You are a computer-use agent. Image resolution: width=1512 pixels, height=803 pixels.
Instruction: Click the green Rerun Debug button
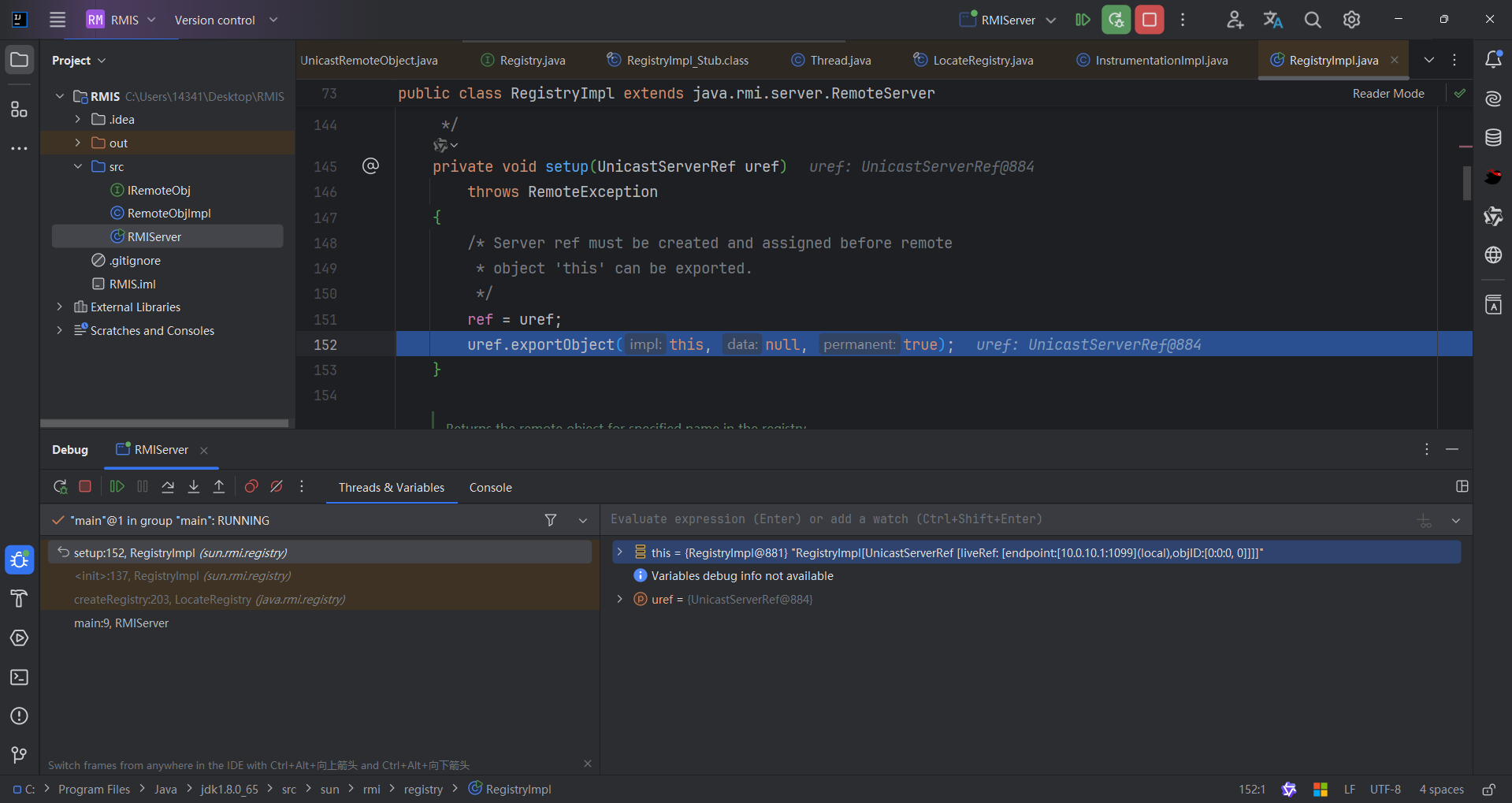click(1116, 20)
